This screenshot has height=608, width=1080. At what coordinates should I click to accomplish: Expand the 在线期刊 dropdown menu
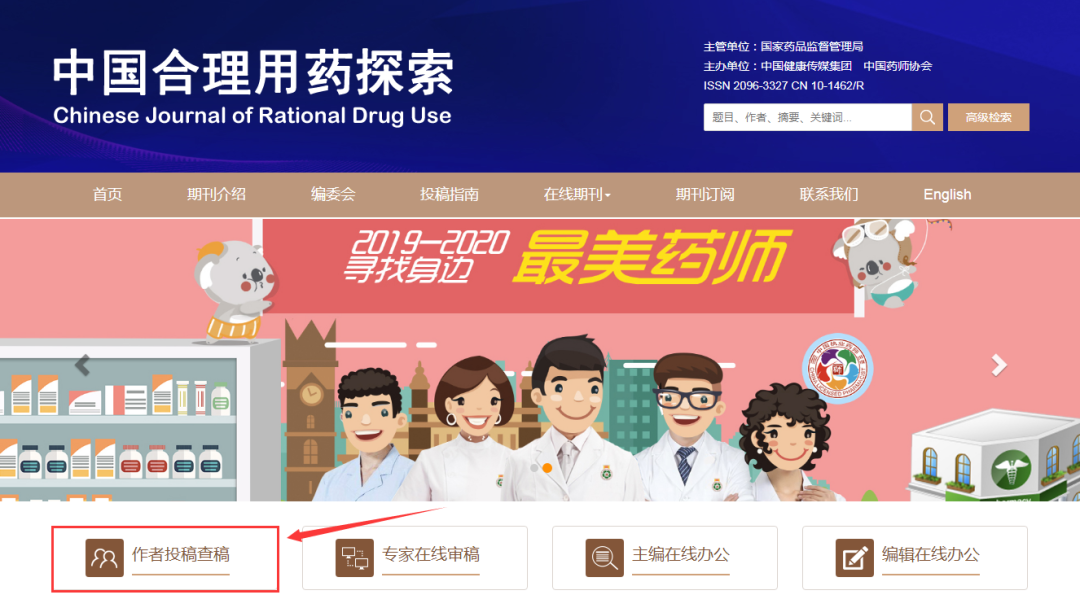tap(577, 194)
